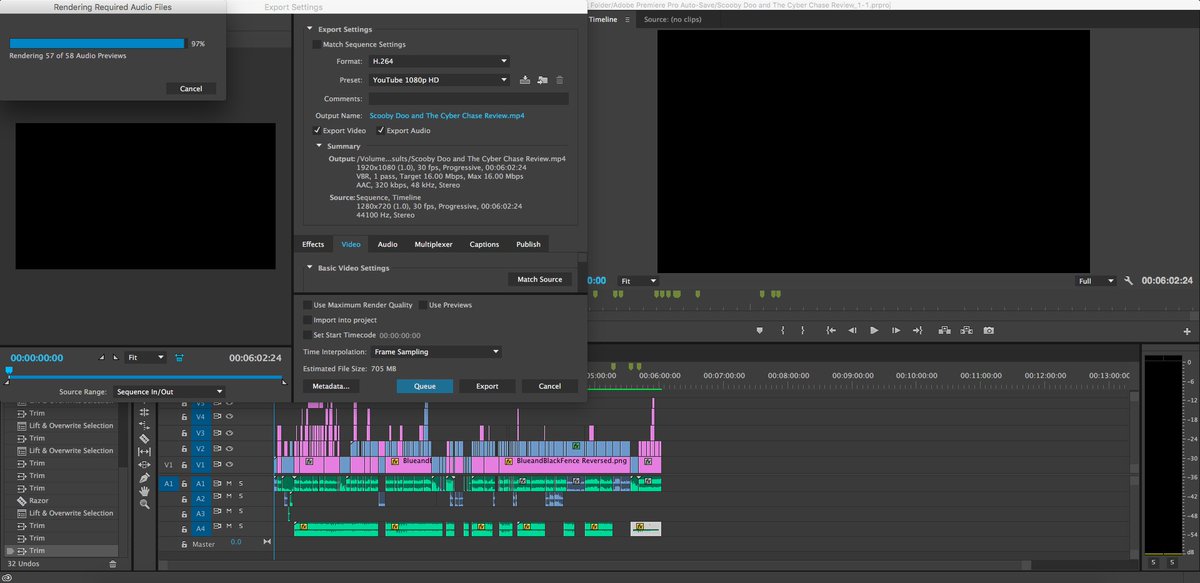The height and width of the screenshot is (583, 1200).
Task: Switch to the Effects tab
Action: (x=313, y=244)
